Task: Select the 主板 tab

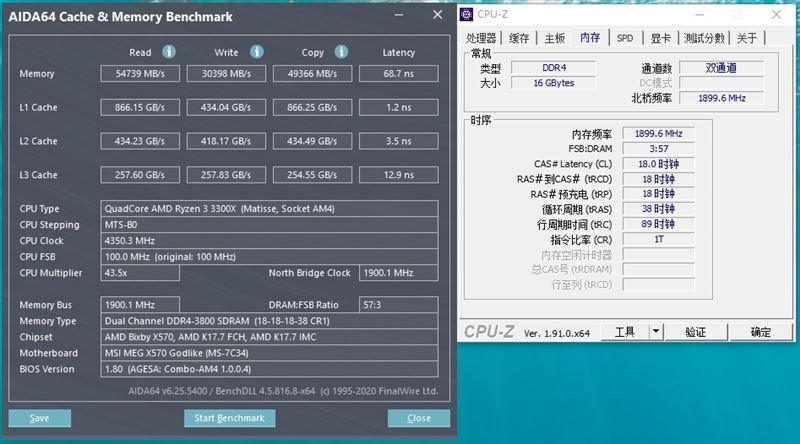Action: [x=555, y=38]
